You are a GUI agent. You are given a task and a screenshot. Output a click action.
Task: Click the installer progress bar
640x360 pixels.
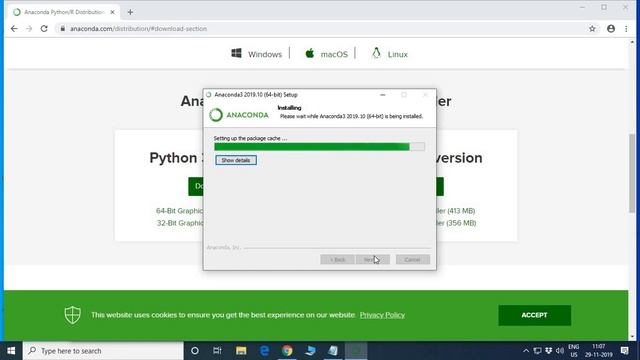coord(319,147)
